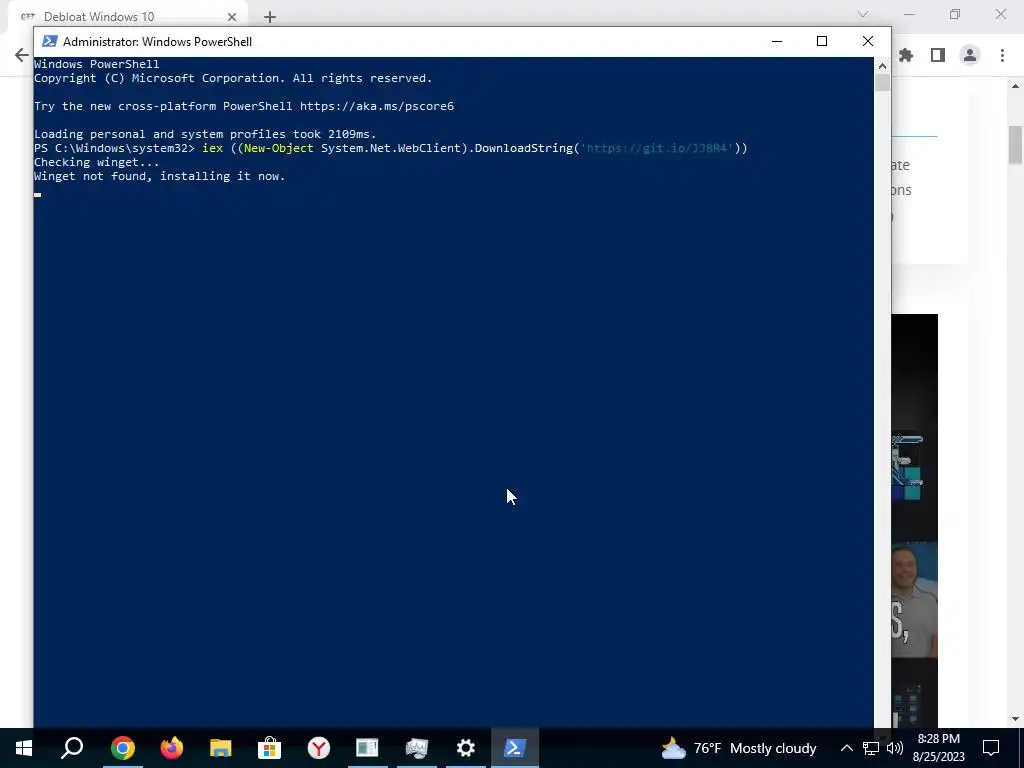Click Chrome page scrollbar thumb
Image resolution: width=1024 pixels, height=768 pixels.
(x=1016, y=144)
